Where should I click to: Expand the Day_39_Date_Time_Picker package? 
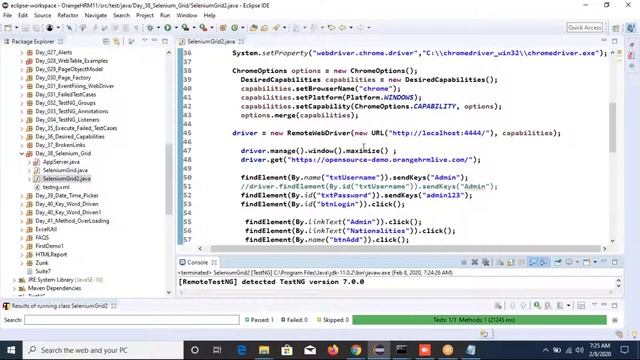pyautogui.click(x=22, y=196)
